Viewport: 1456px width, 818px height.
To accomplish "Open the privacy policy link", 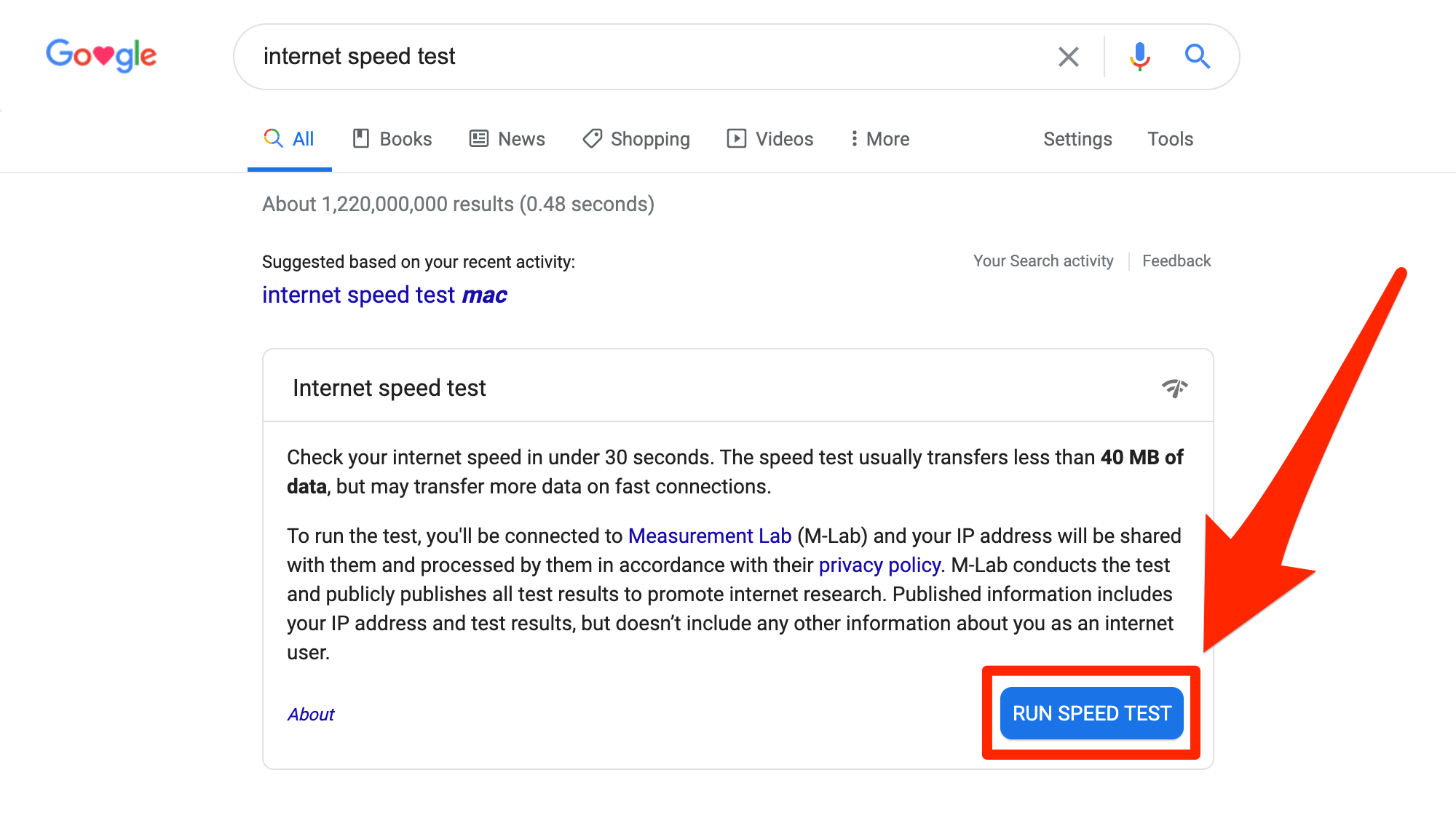I will pos(879,565).
